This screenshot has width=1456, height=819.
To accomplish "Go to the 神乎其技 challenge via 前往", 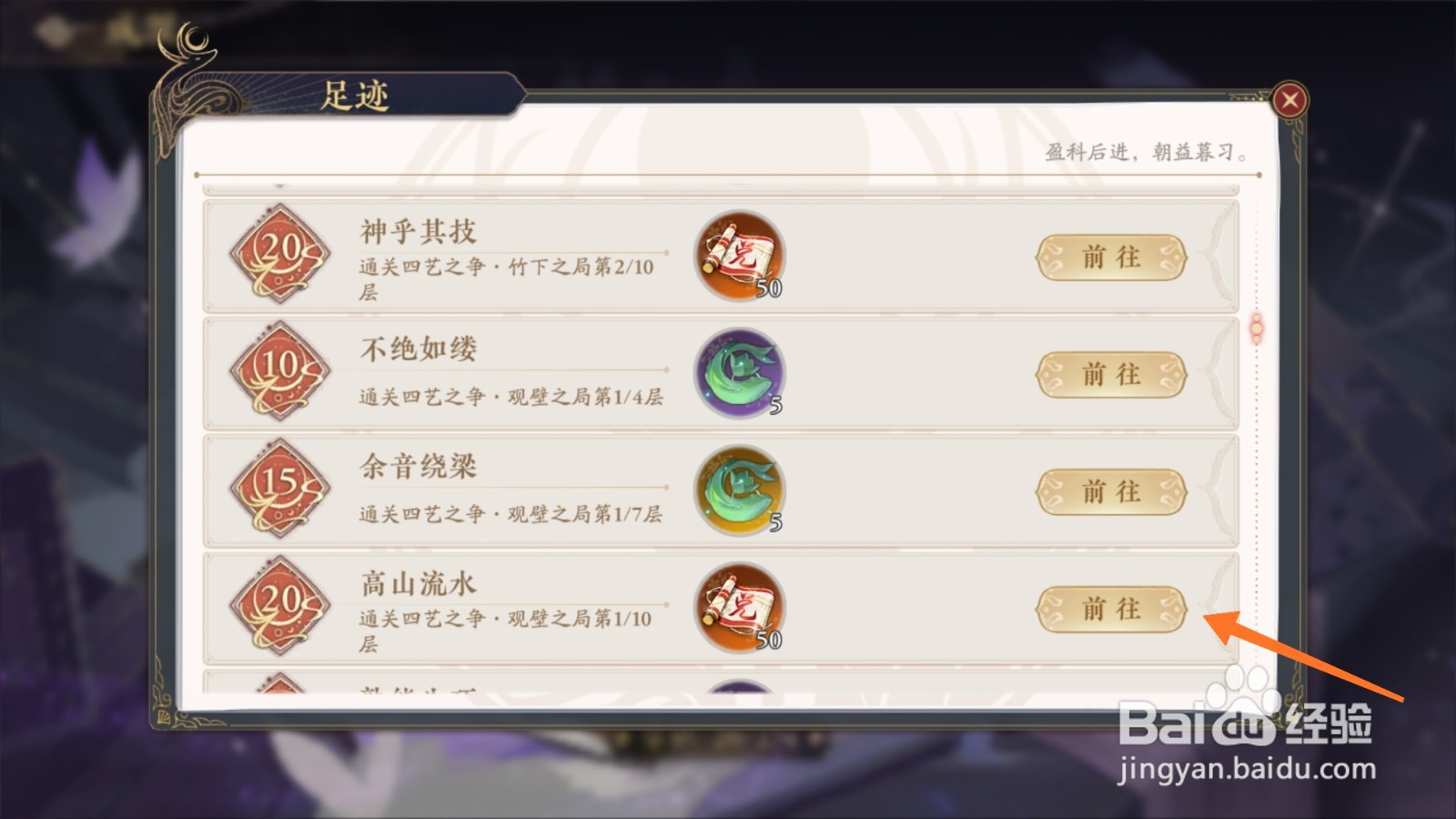I will click(1111, 258).
